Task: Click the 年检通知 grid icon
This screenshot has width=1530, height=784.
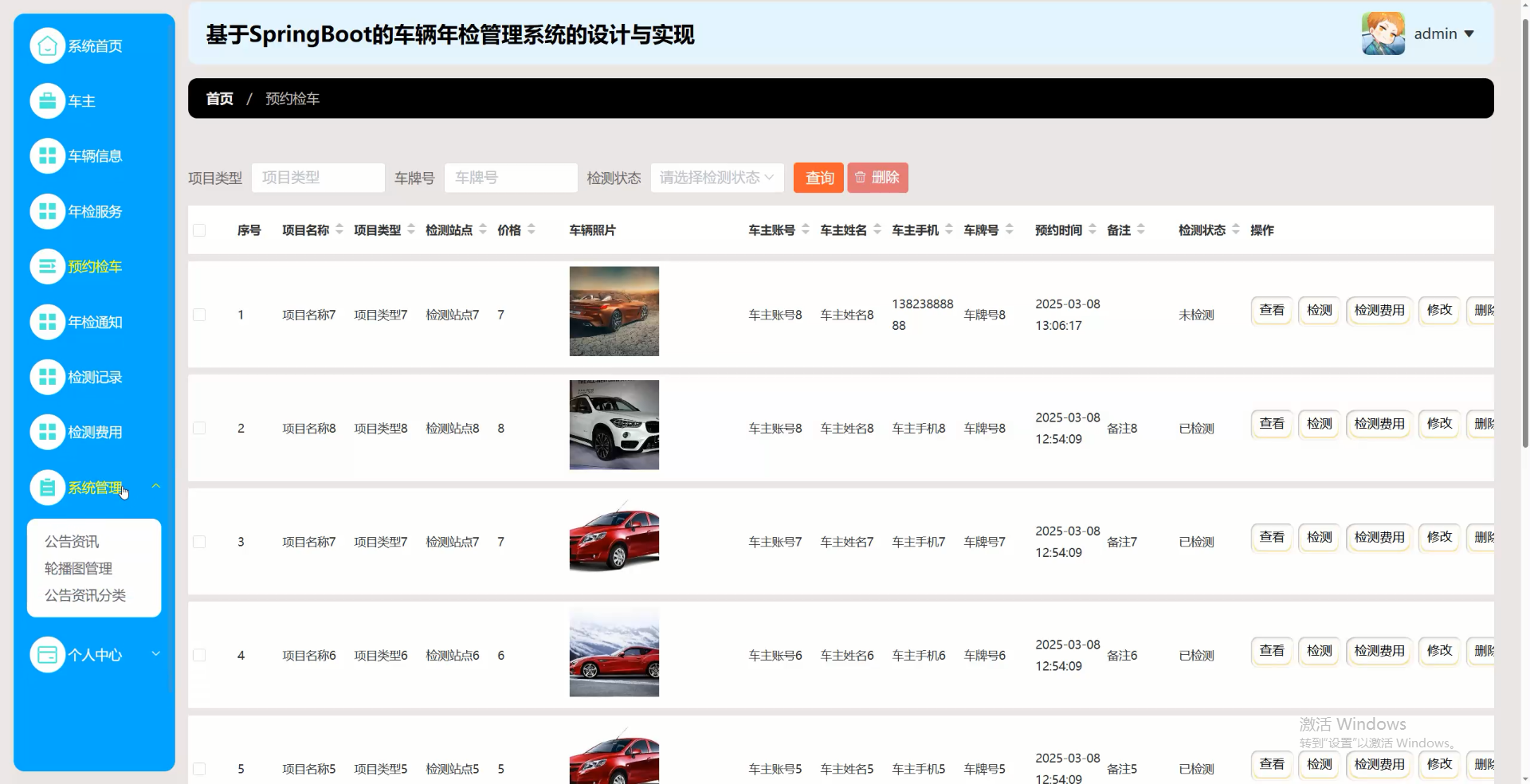Action: point(47,322)
